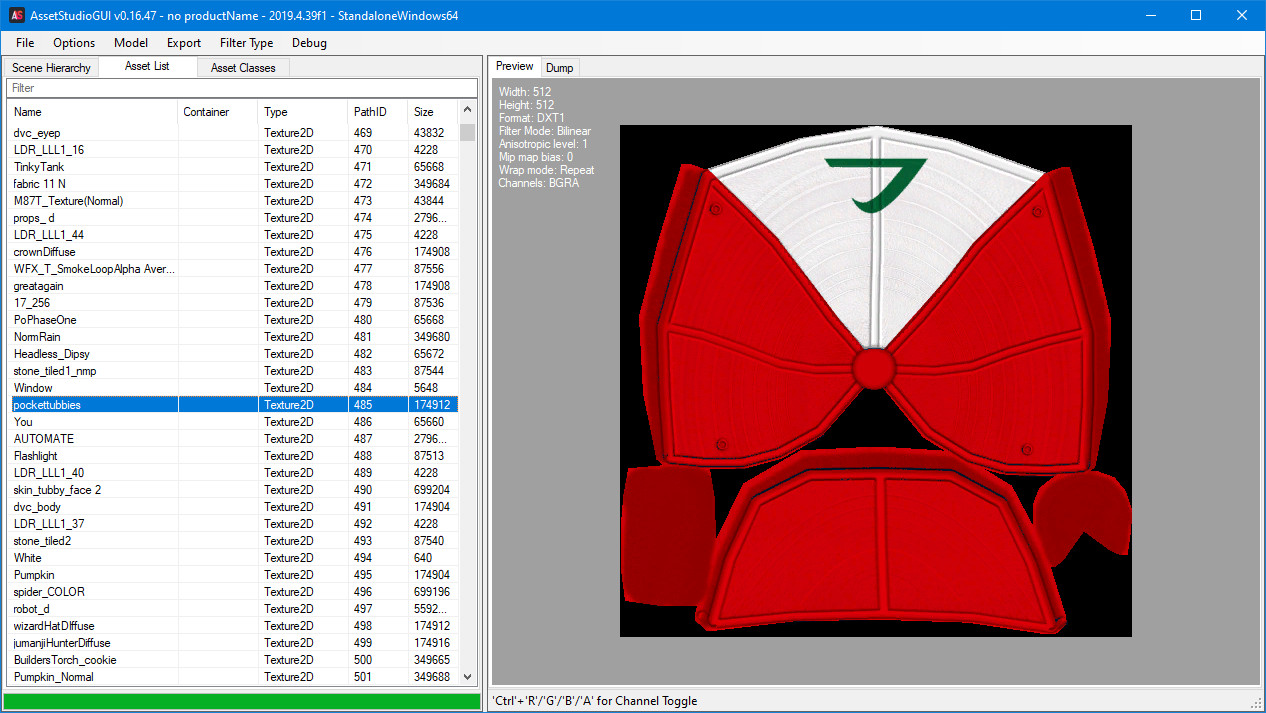Viewport: 1266px width, 713px height.
Task: Switch to the Scene Hierarchy tab
Action: click(x=51, y=67)
